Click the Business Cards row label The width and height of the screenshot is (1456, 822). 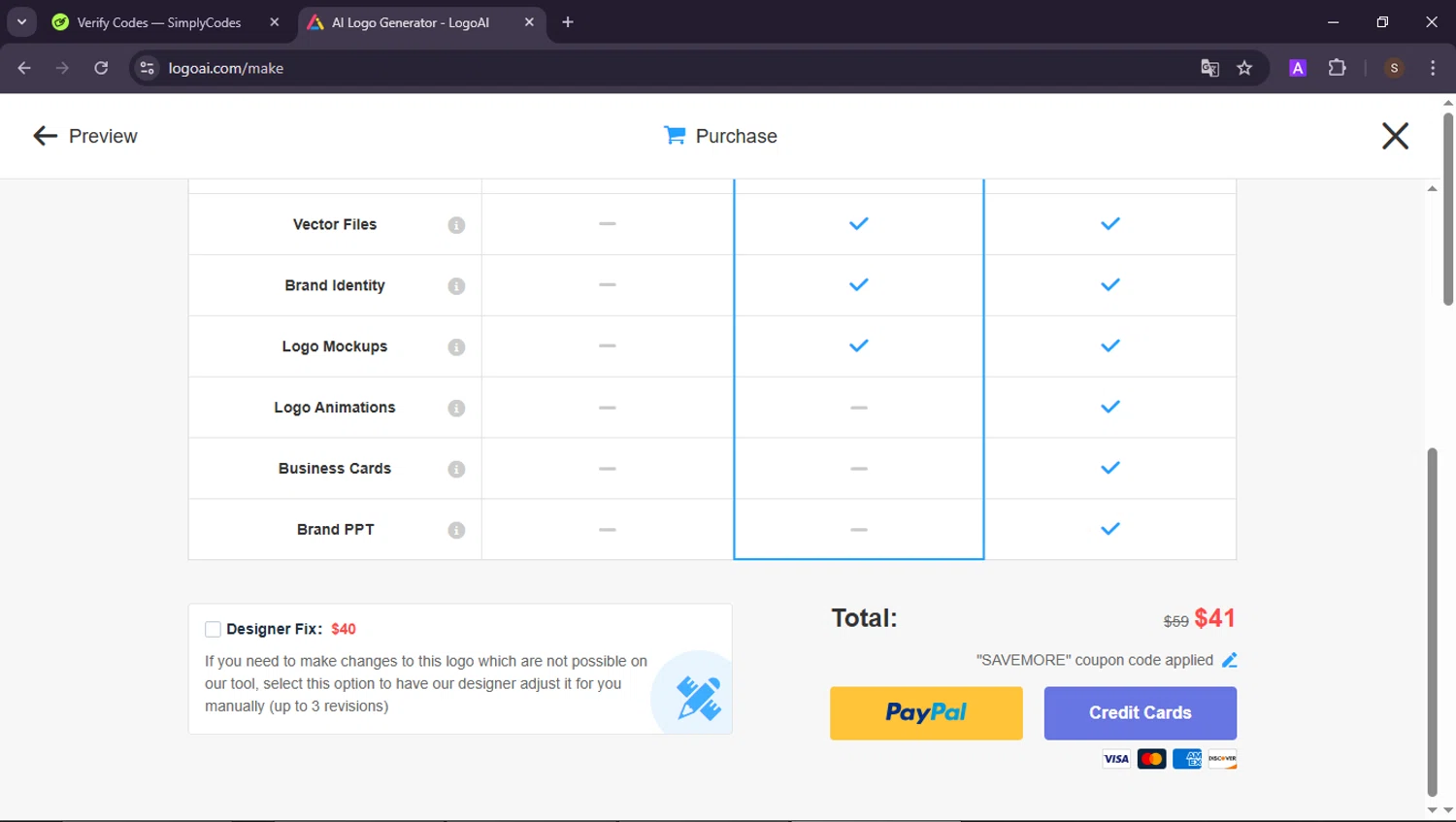pos(335,468)
